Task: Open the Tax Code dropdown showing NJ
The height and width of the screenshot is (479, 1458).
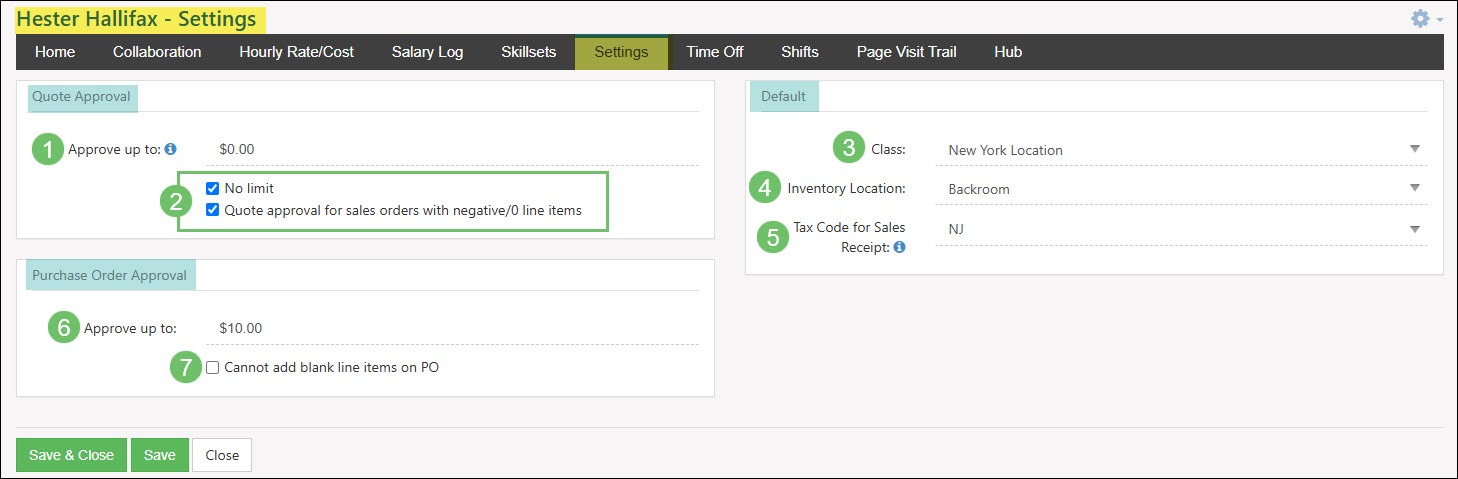Action: click(1181, 229)
